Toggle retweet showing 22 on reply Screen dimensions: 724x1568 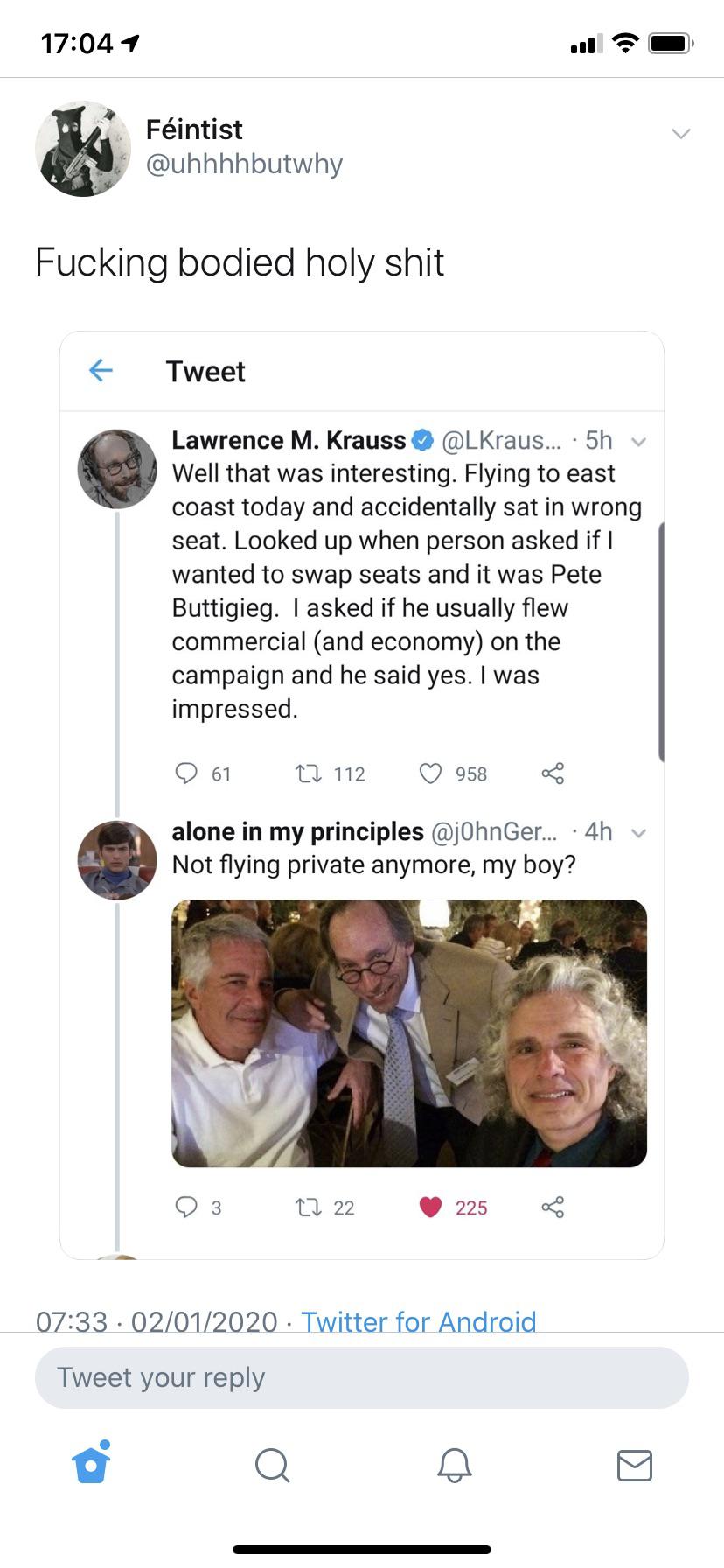pos(308,1207)
